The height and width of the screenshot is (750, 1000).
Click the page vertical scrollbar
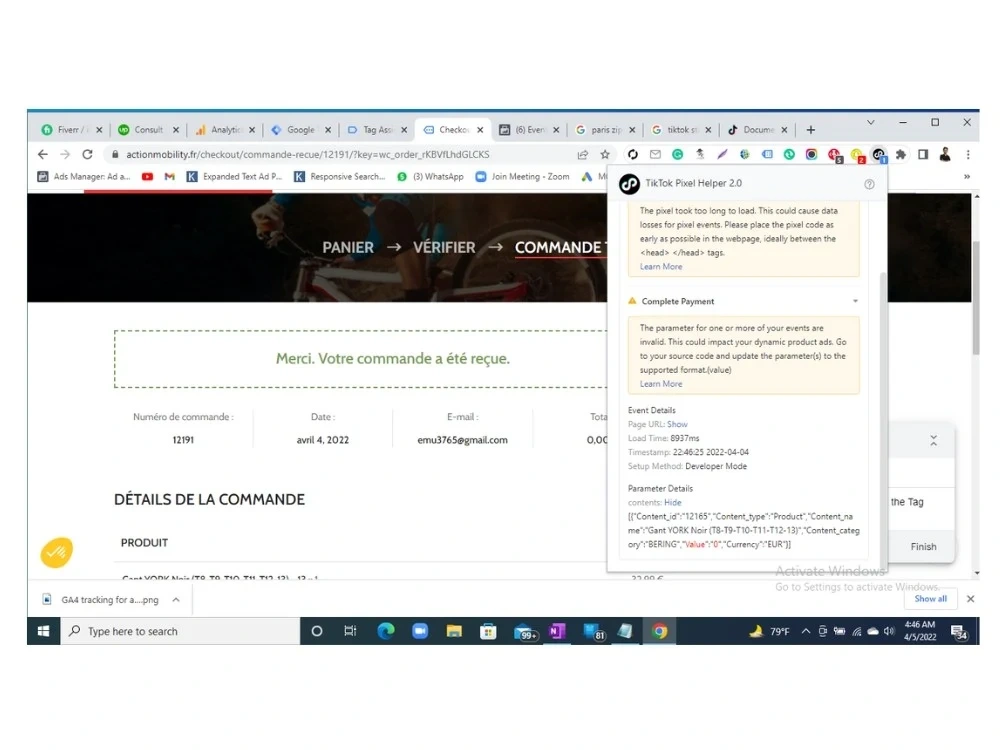(x=976, y=298)
